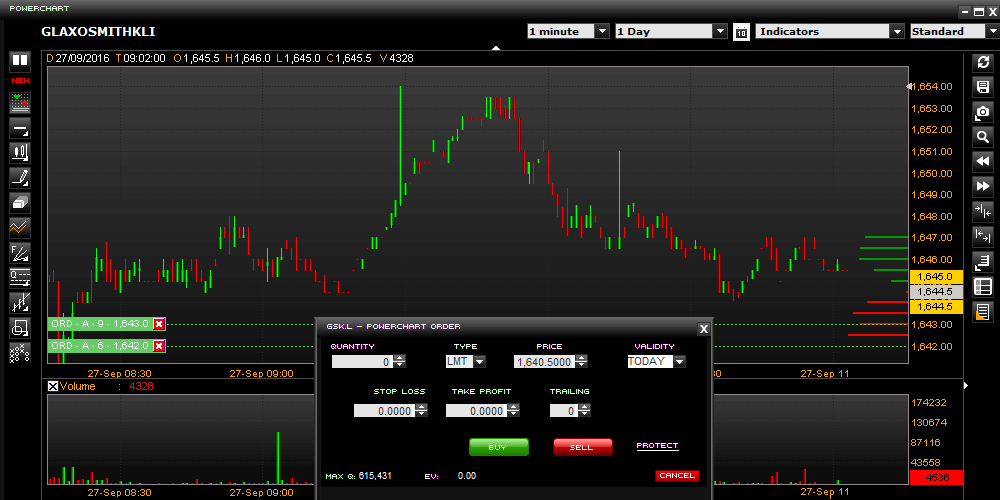Click the ORD - A - 6 order label

click(x=100, y=346)
